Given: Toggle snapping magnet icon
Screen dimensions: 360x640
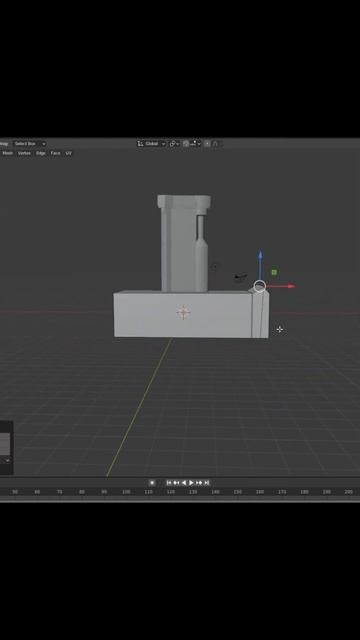Looking at the screenshot, I should (x=186, y=144).
